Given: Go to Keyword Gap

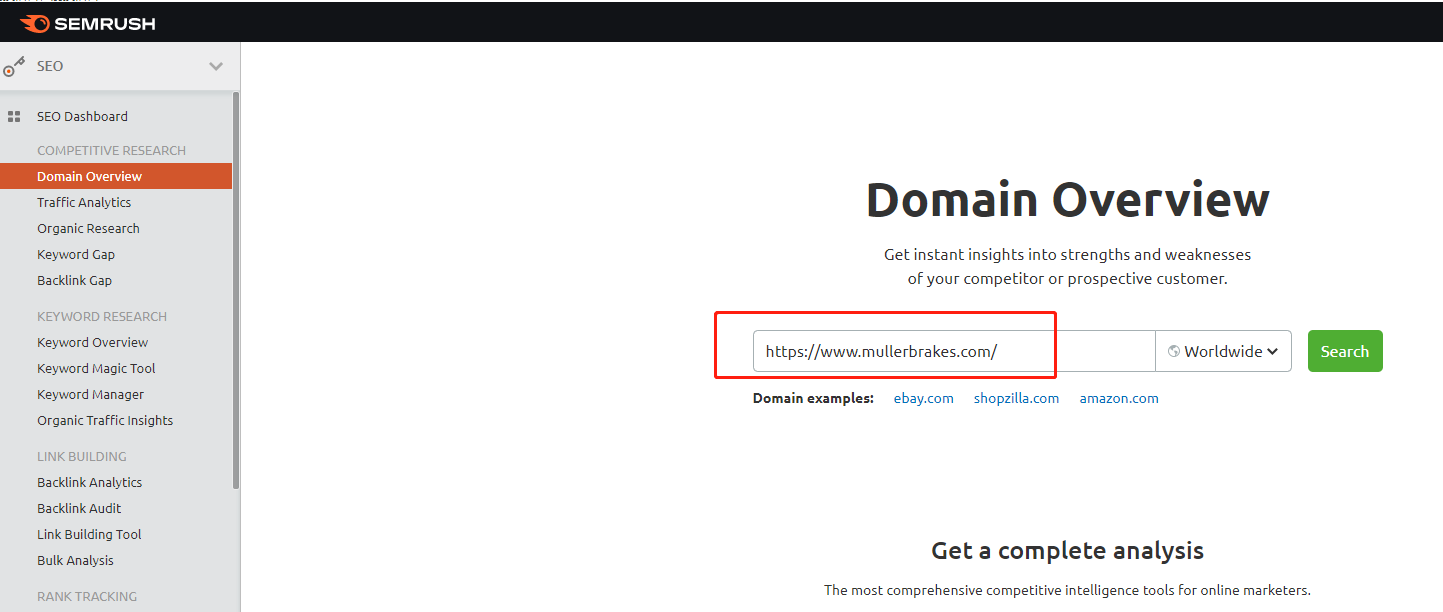Looking at the screenshot, I should (x=76, y=254).
